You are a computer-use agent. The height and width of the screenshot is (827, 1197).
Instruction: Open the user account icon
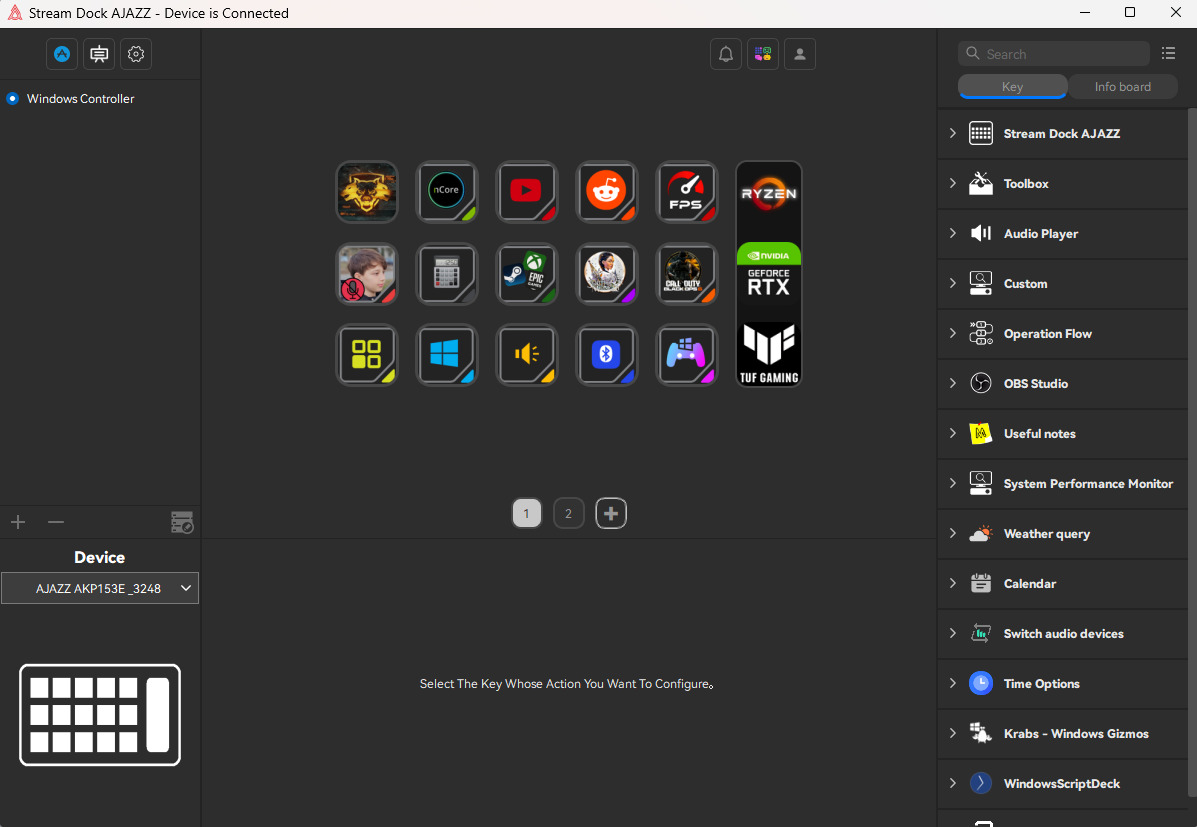click(800, 54)
